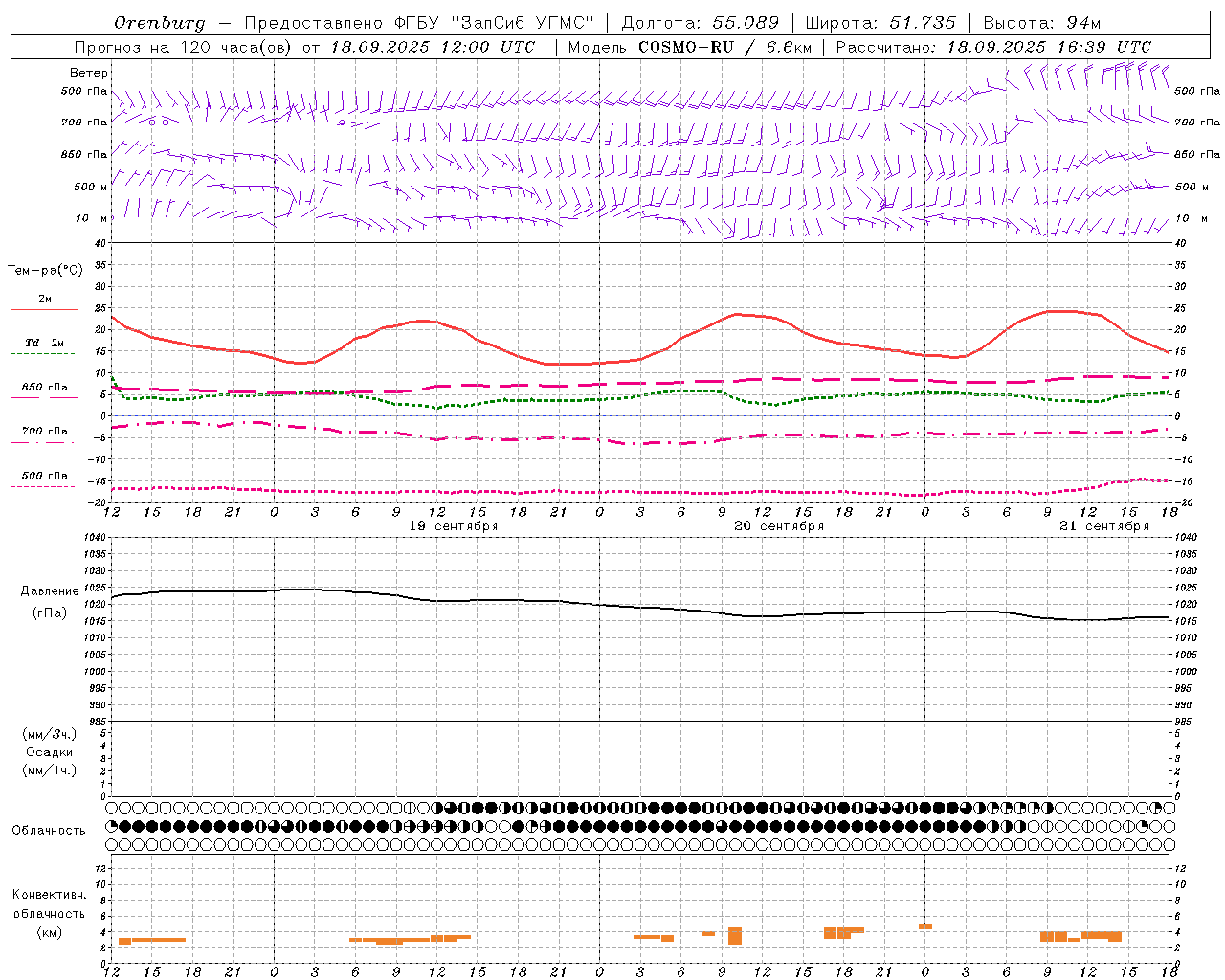The height and width of the screenshot is (980, 1225).
Task: Click the '(мм/1ч.)' precipitation unit label
Action: [x=50, y=770]
